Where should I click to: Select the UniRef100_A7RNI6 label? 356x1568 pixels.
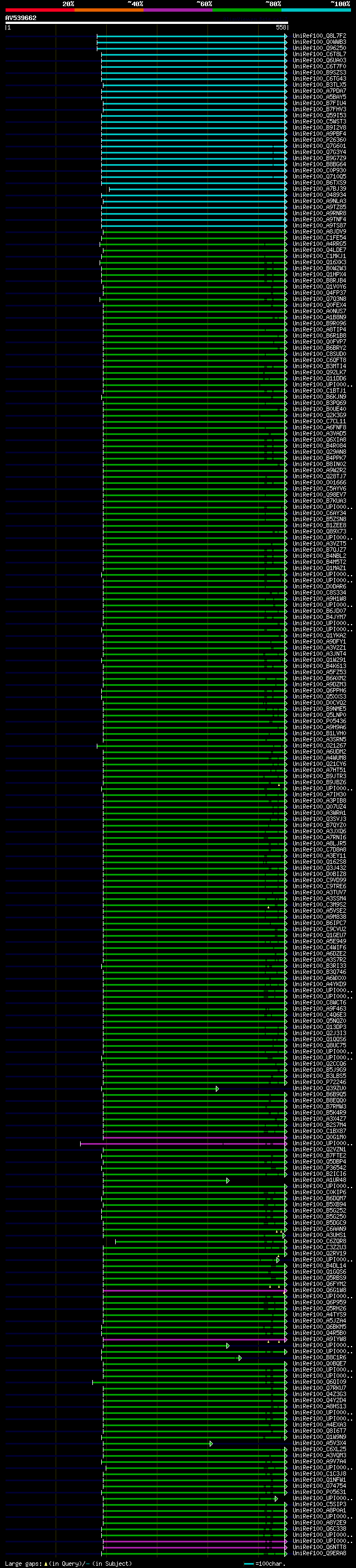(319, 838)
